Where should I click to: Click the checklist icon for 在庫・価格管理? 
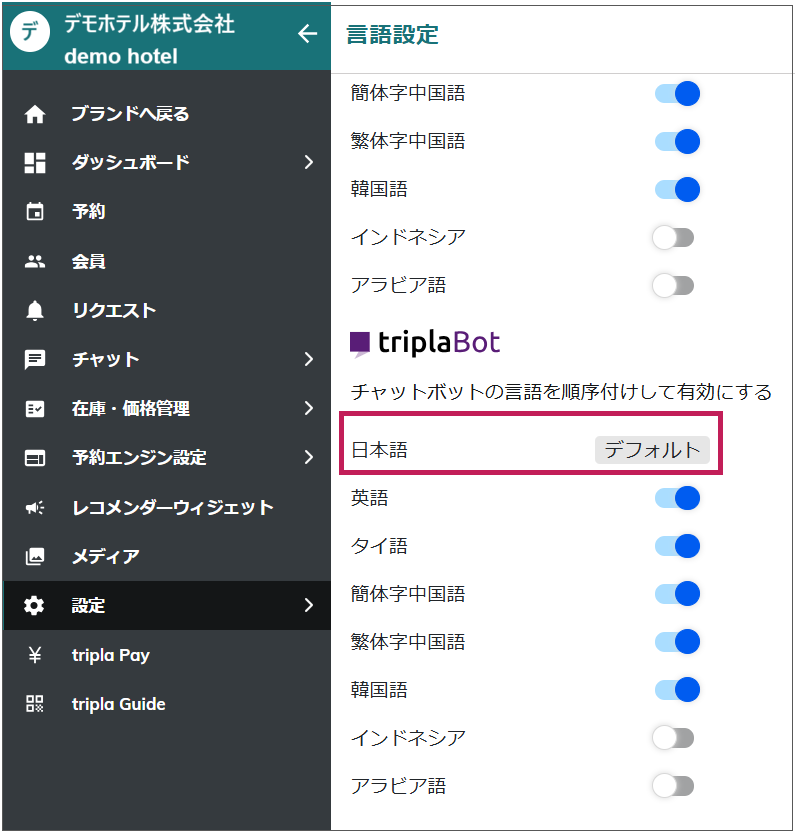coord(35,409)
